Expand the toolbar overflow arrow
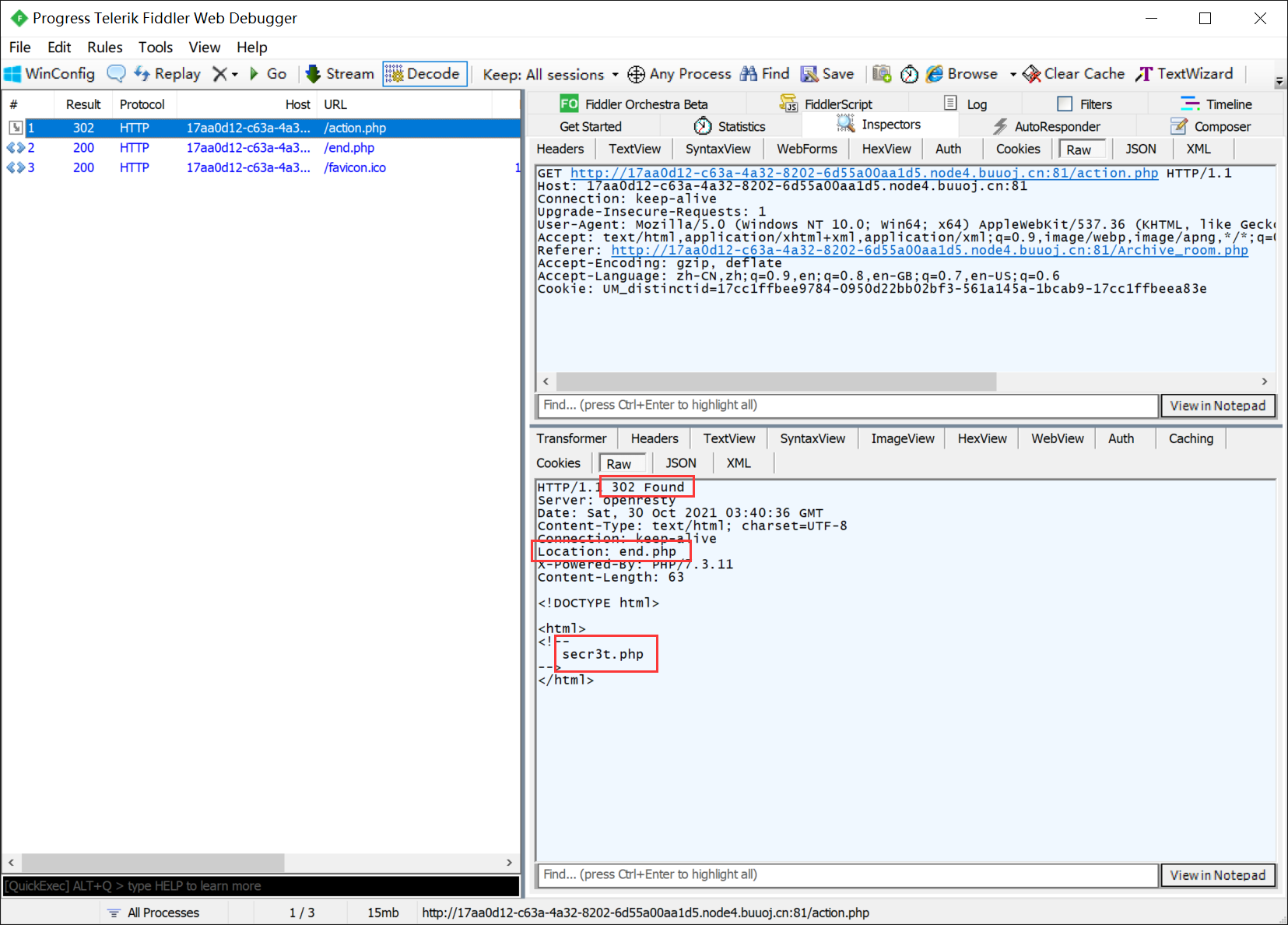 point(1279,81)
